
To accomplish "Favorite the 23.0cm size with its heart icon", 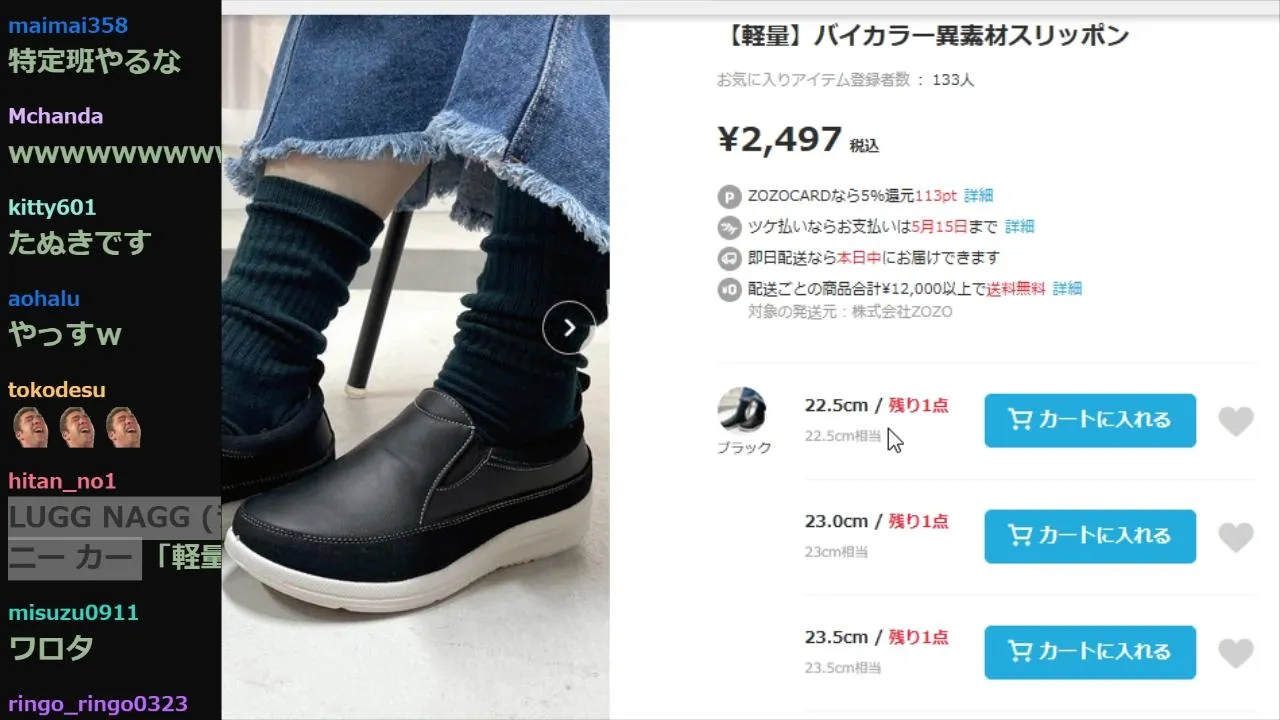I will click(x=1236, y=537).
